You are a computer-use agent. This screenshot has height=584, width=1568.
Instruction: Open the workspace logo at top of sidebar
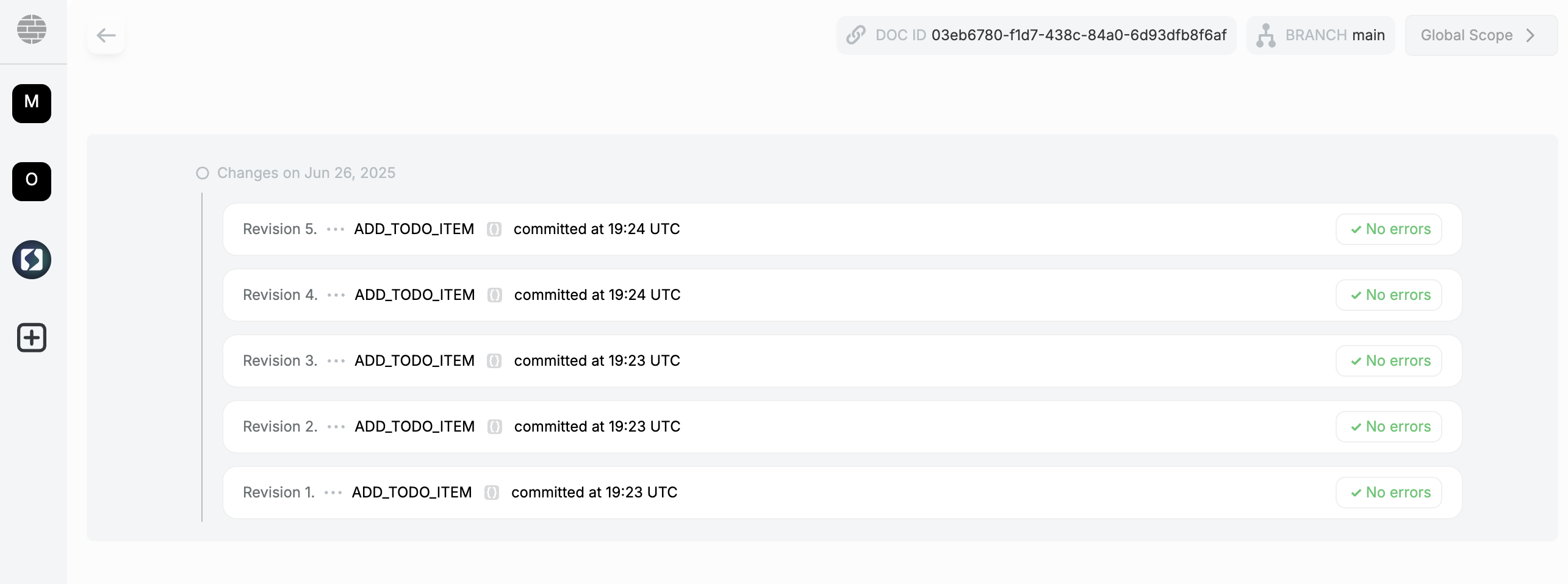[32, 28]
